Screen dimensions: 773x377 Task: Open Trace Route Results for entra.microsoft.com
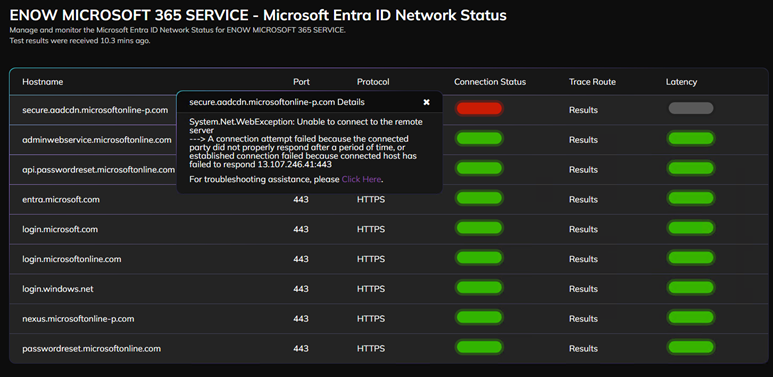tap(583, 200)
